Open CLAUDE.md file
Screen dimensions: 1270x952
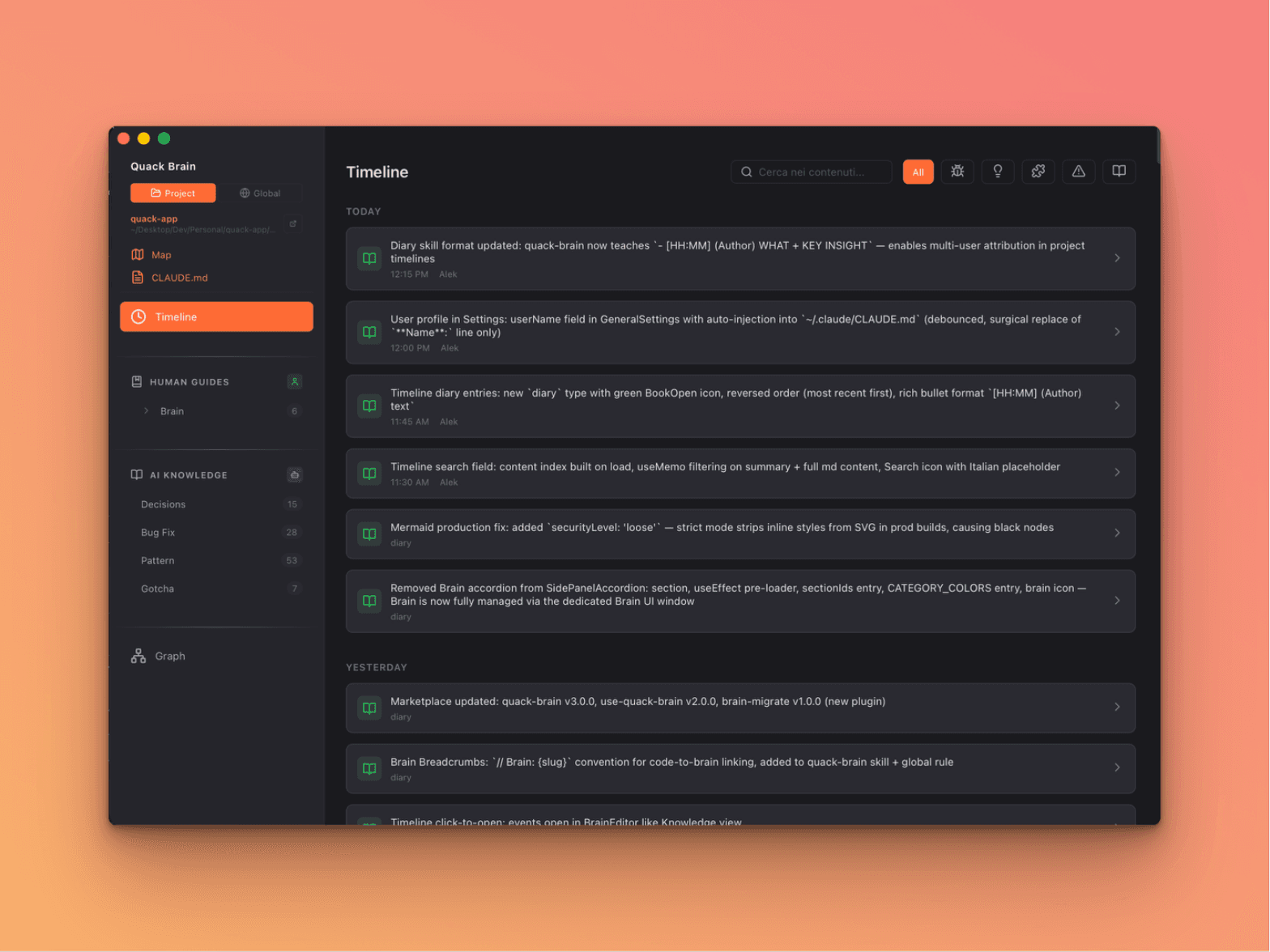pos(179,278)
